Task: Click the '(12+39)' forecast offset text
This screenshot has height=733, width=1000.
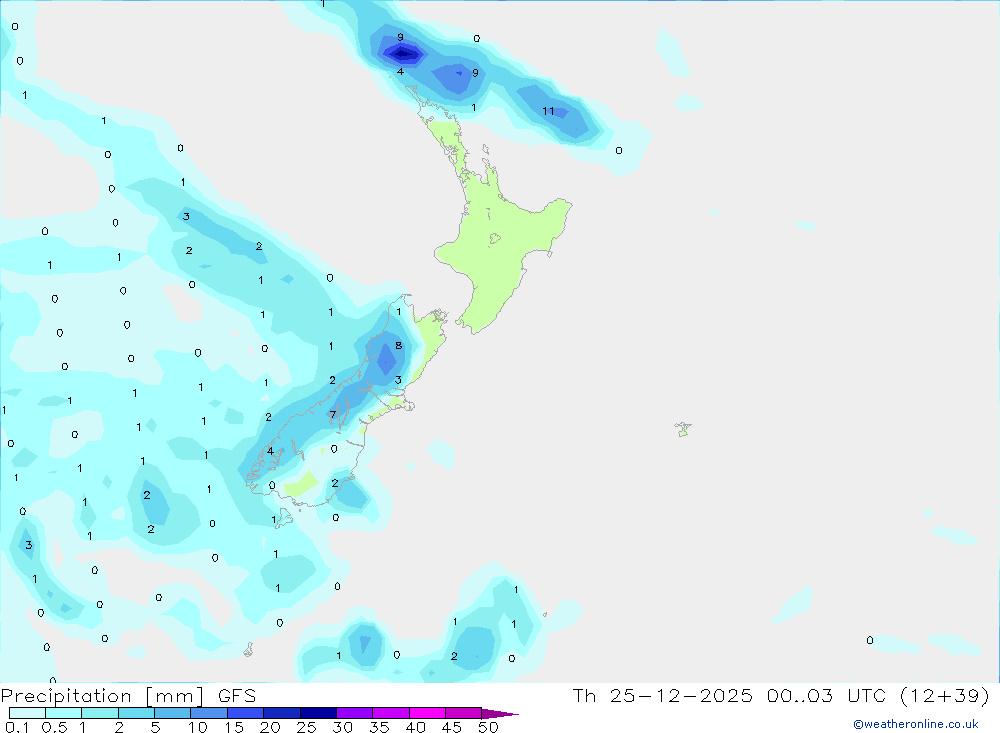Action: (x=945, y=695)
